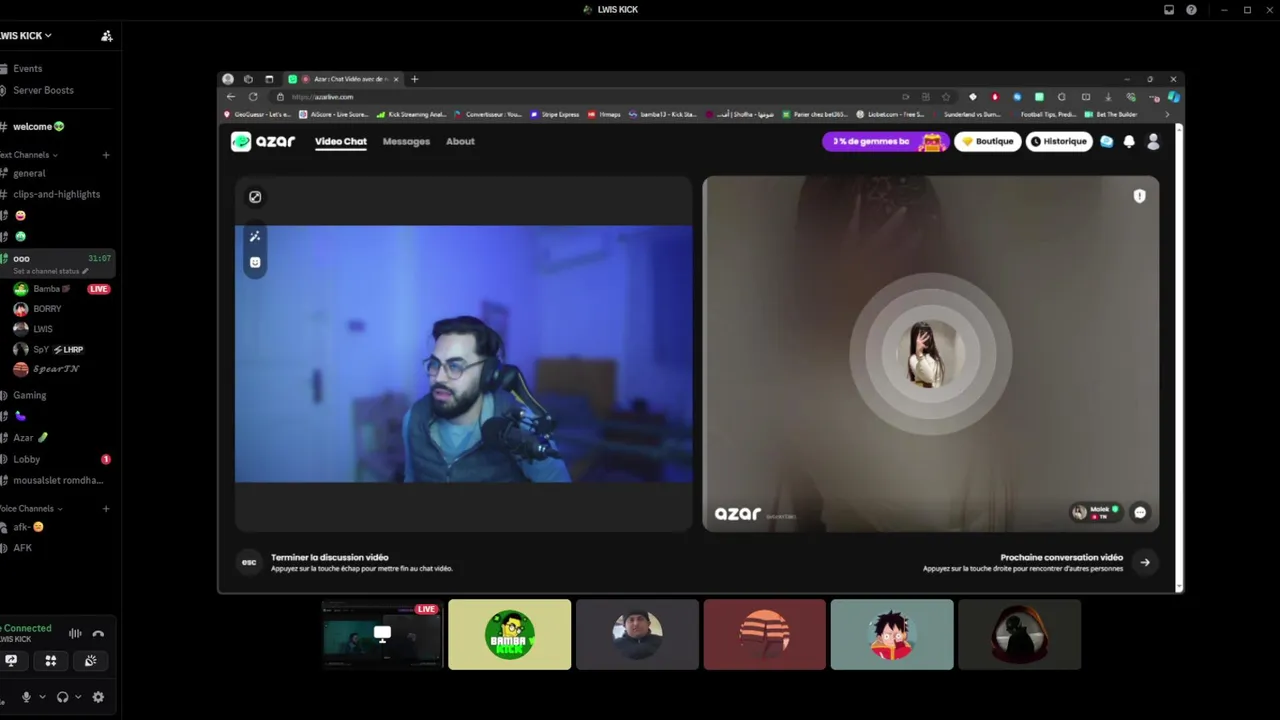Open the browser downloads icon

[1108, 97]
